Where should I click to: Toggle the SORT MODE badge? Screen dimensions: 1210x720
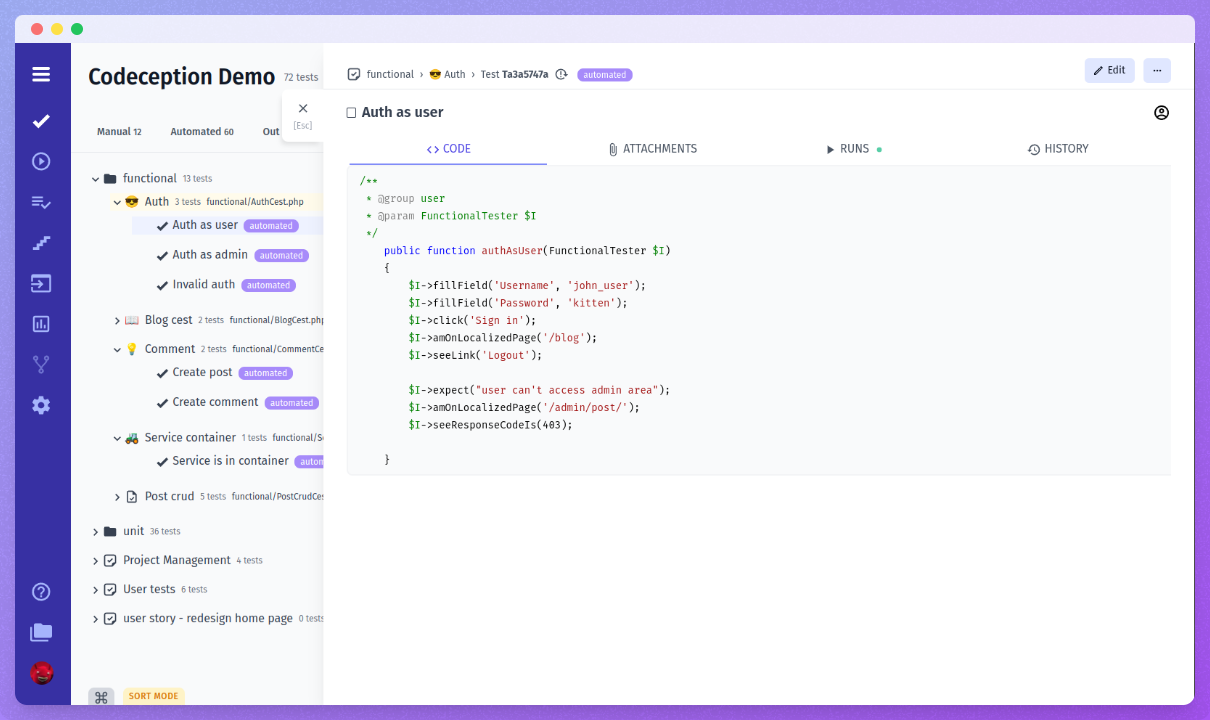coord(153,696)
